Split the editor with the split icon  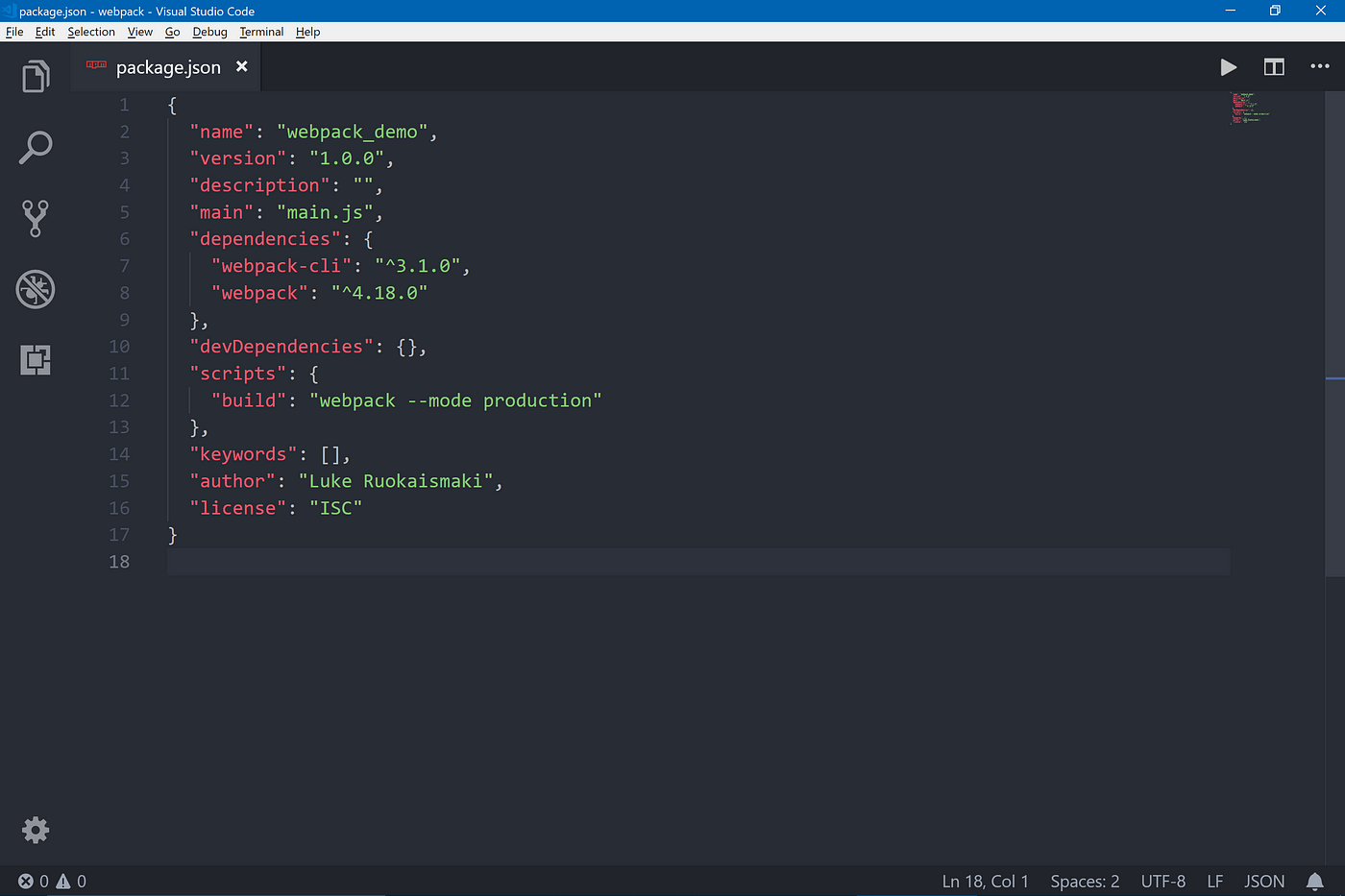coord(1274,67)
